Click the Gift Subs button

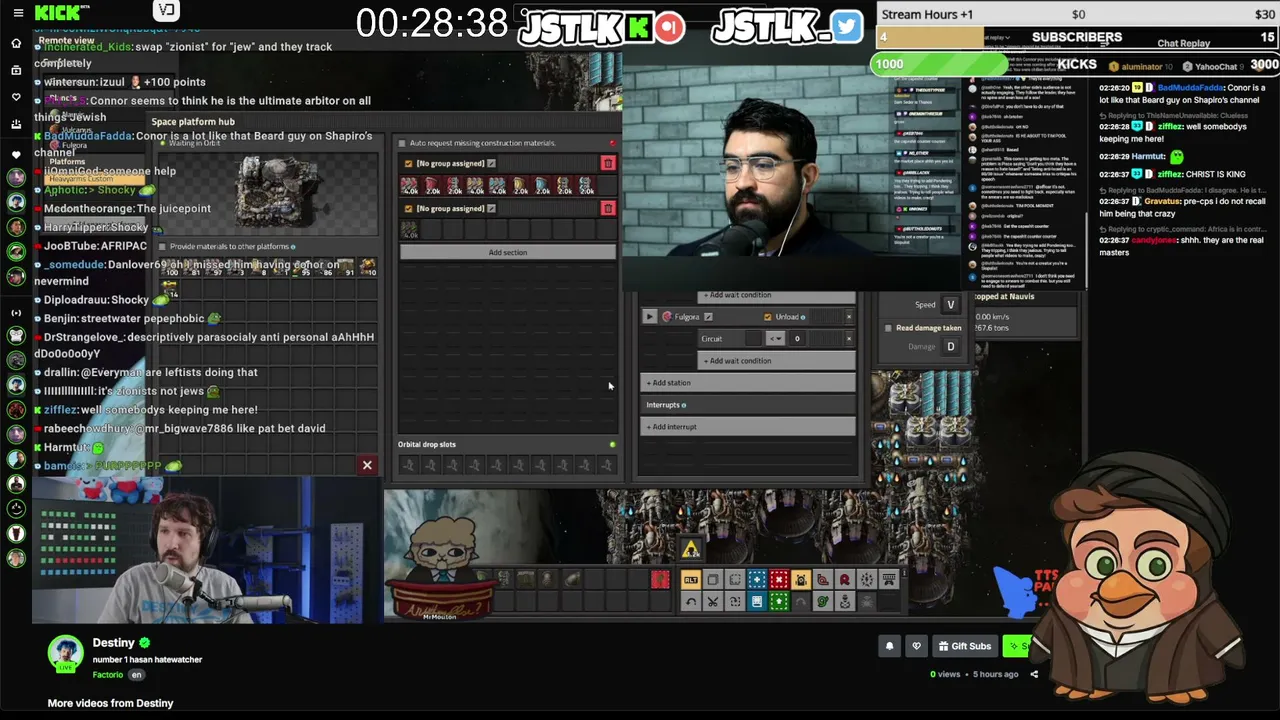964,646
